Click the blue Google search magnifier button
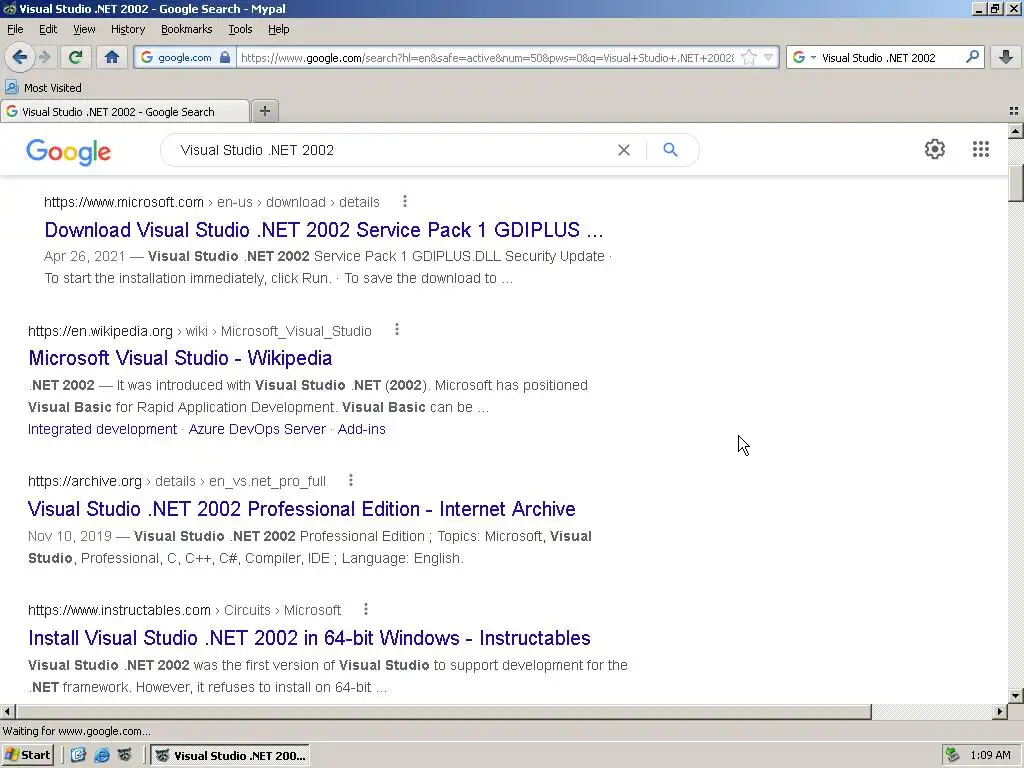This screenshot has height=768, width=1024. [x=670, y=150]
